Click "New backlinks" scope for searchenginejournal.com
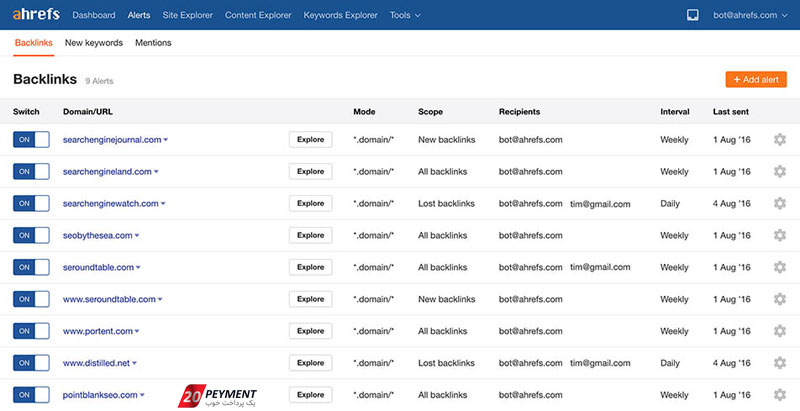 [x=446, y=140]
